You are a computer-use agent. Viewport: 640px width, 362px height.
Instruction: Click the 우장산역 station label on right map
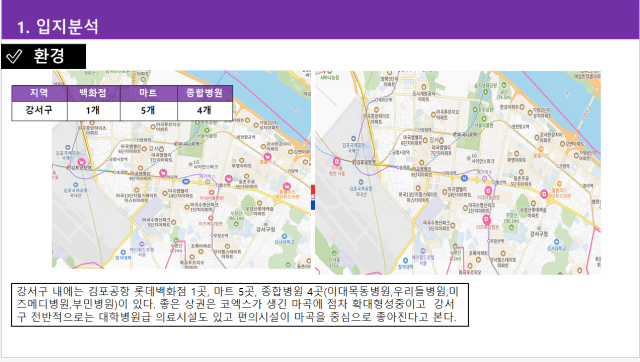pos(497,241)
